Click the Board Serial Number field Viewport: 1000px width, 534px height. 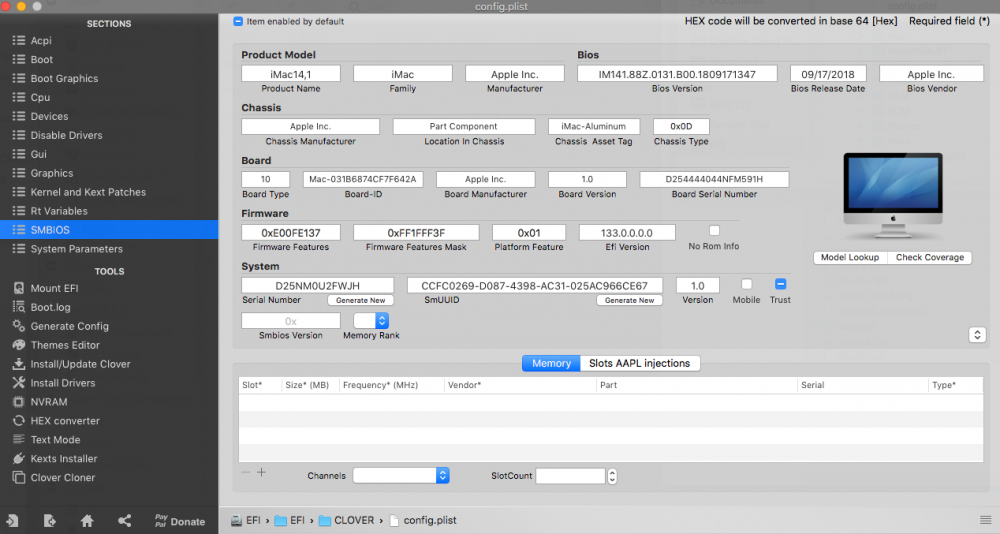click(714, 179)
